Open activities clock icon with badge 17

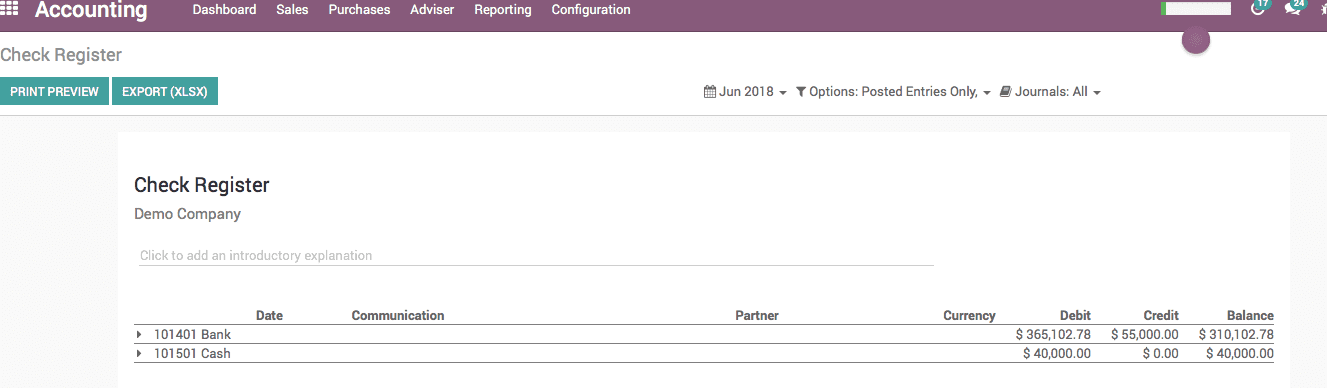[1260, 8]
